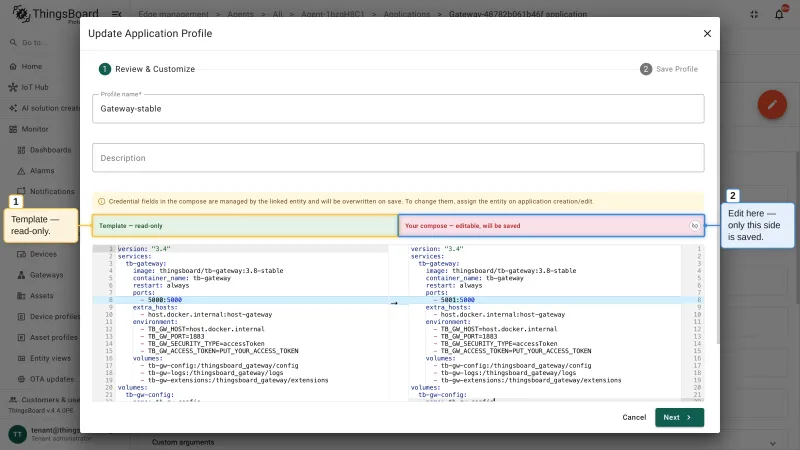The width and height of the screenshot is (800, 450).
Task: Click the Dashboards icon
Action: (21, 150)
